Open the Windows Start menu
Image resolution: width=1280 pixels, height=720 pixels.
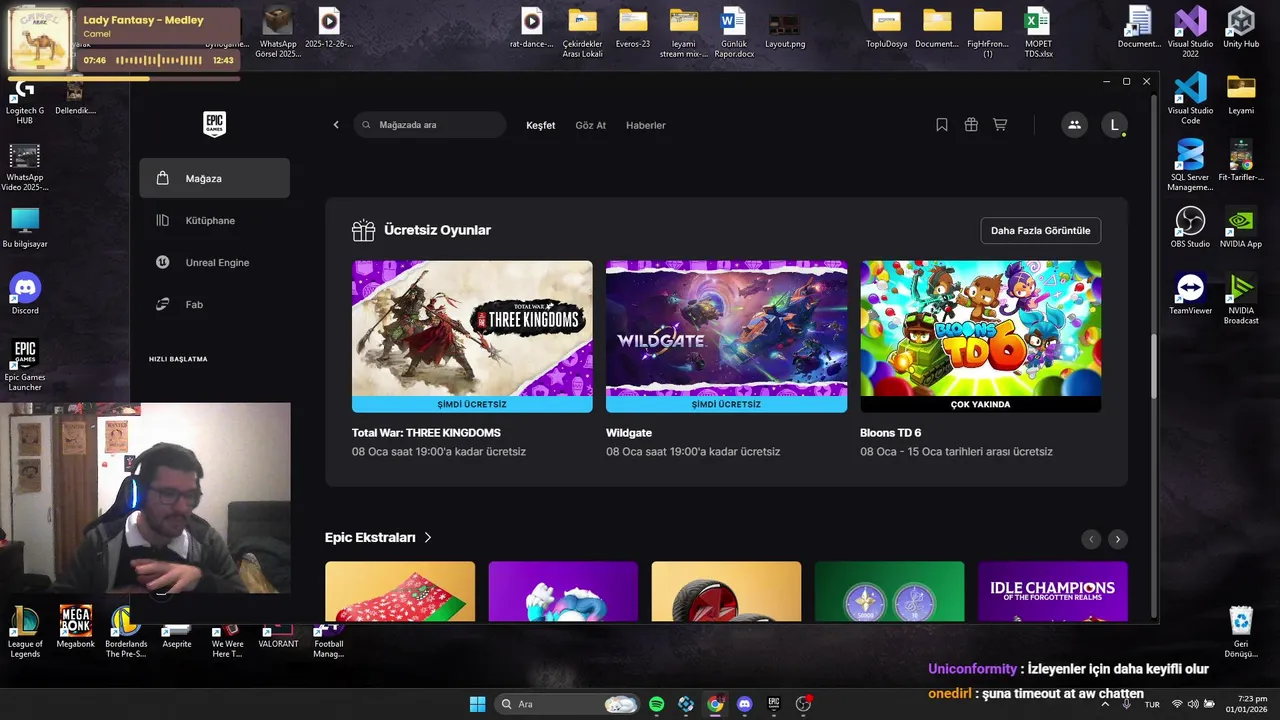pos(477,704)
